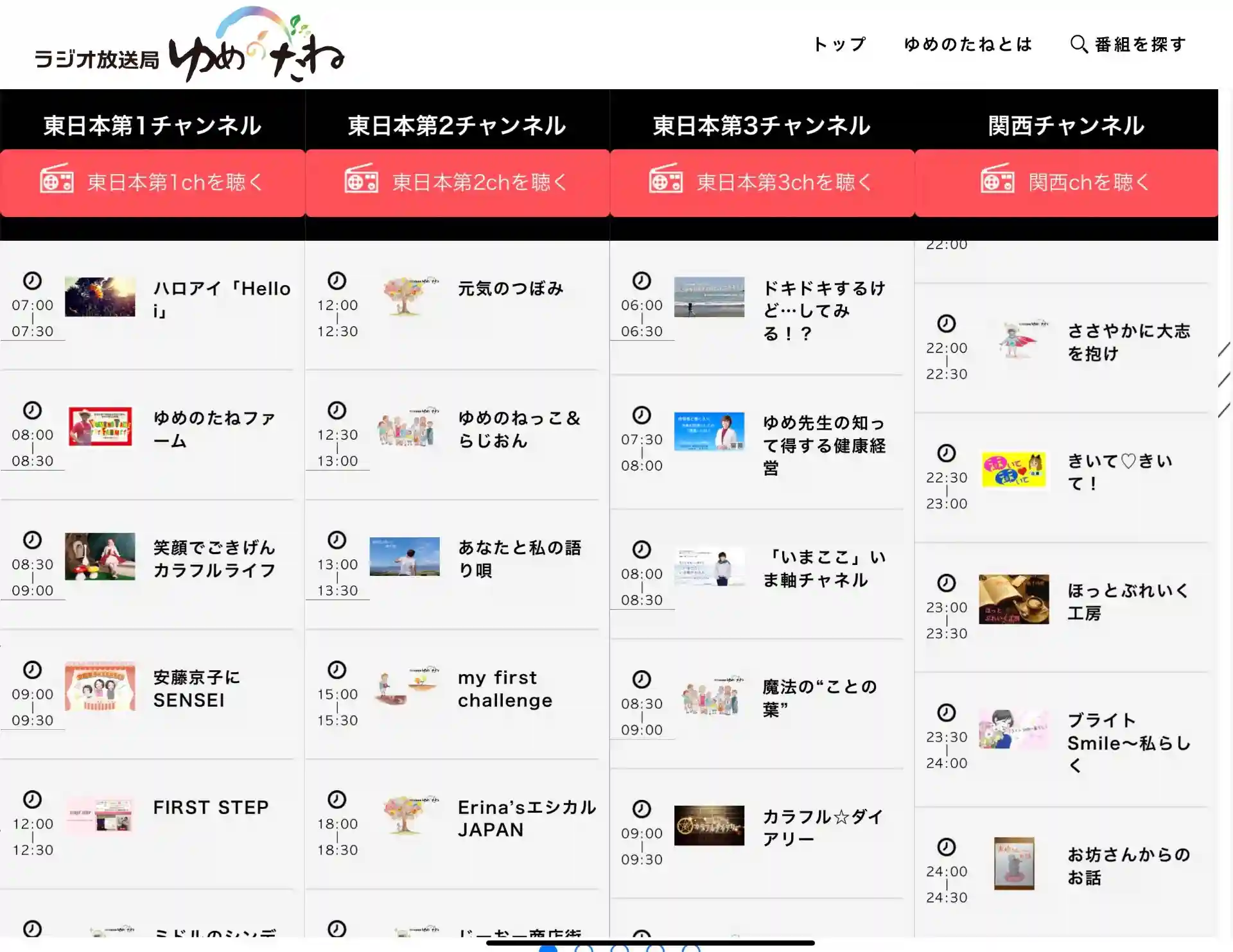
Task: Click radio icon for 東日本第3ch
Action: pos(665,179)
